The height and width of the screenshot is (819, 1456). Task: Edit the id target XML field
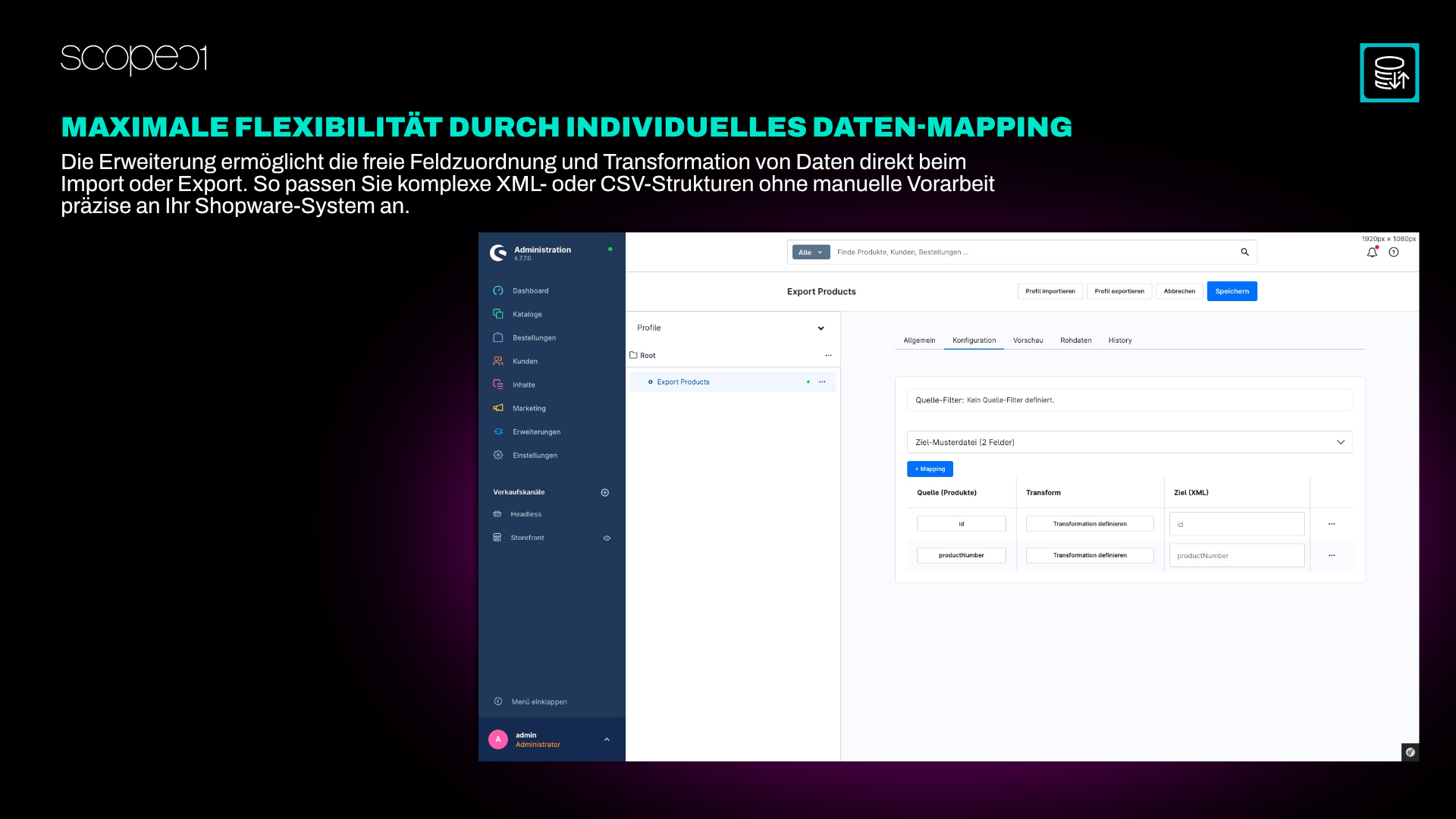point(1237,524)
